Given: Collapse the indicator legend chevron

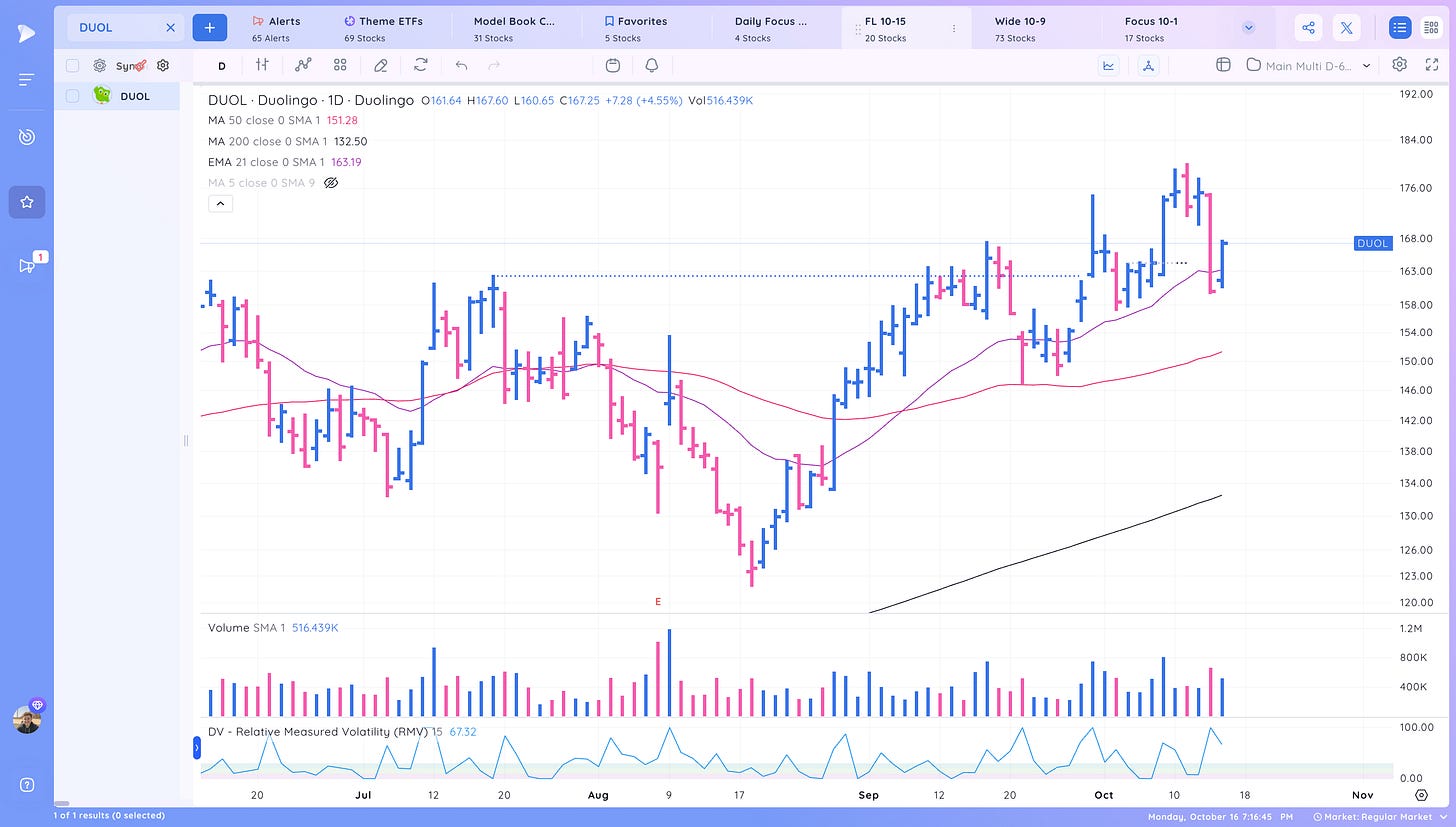Looking at the screenshot, I should [x=220, y=204].
